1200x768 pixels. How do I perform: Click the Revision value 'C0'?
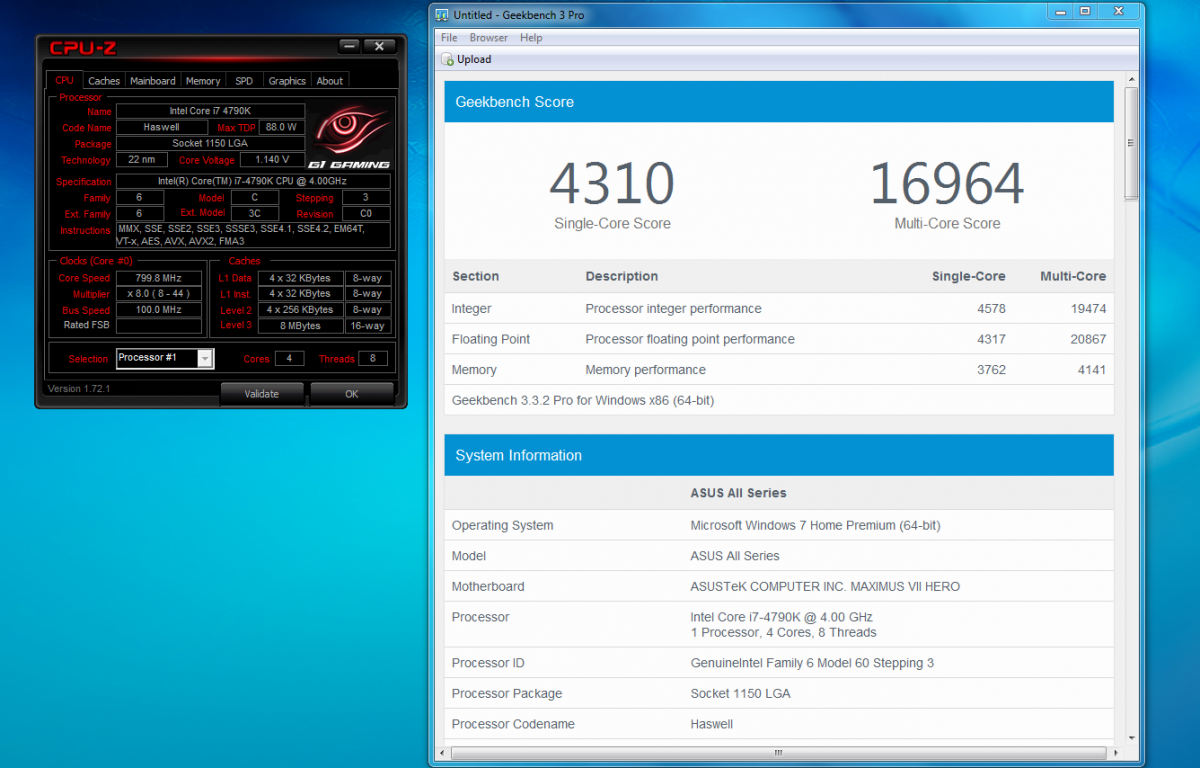click(366, 213)
